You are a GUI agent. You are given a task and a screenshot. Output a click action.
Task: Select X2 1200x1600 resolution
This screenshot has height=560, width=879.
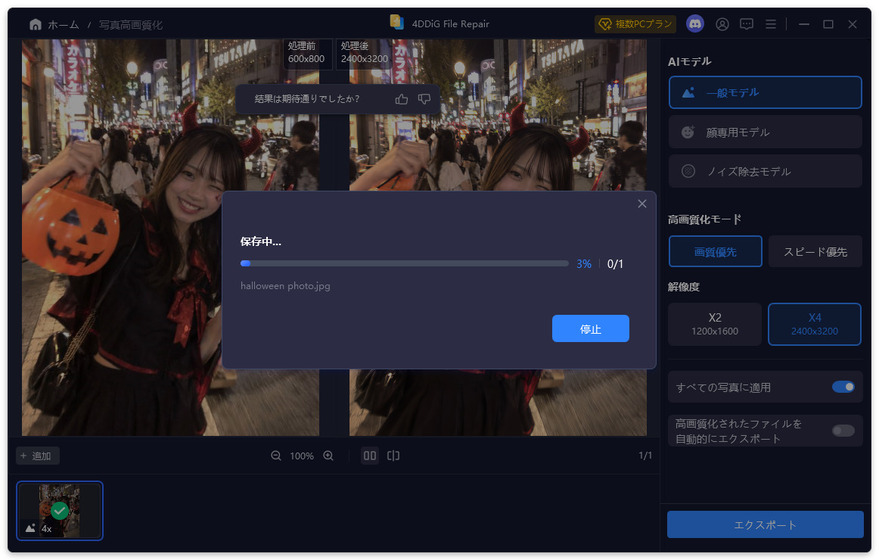pyautogui.click(x=715, y=324)
